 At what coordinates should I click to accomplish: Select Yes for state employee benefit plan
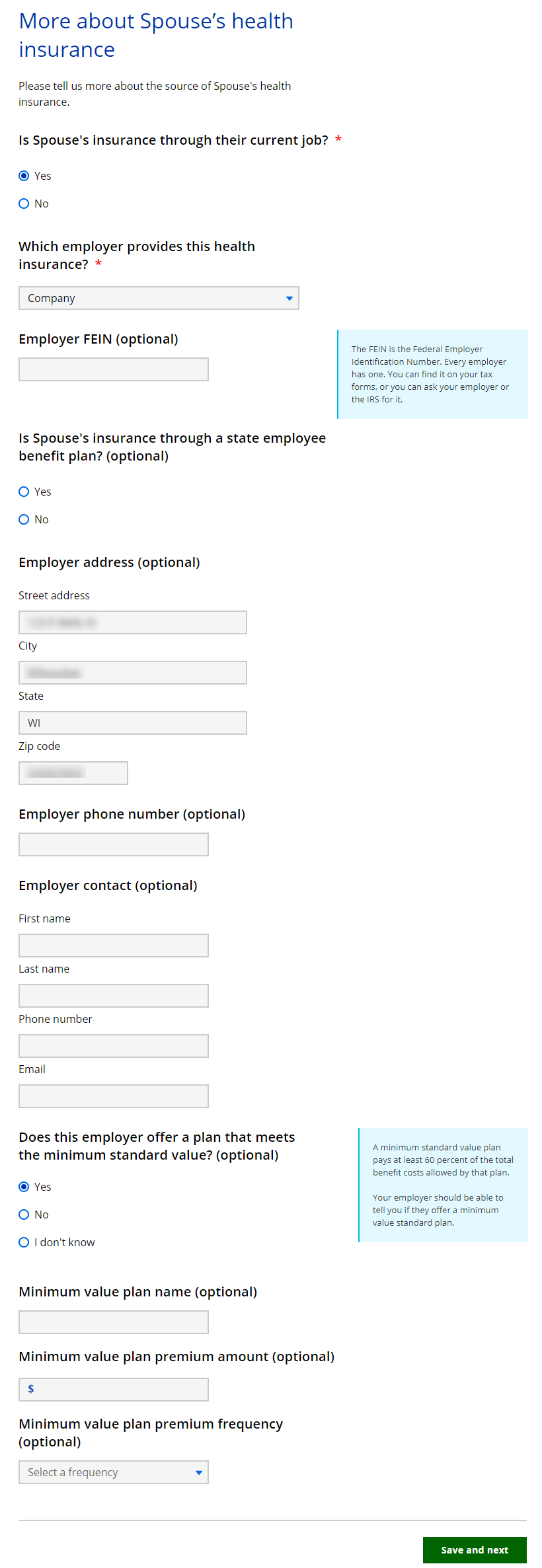tap(24, 492)
